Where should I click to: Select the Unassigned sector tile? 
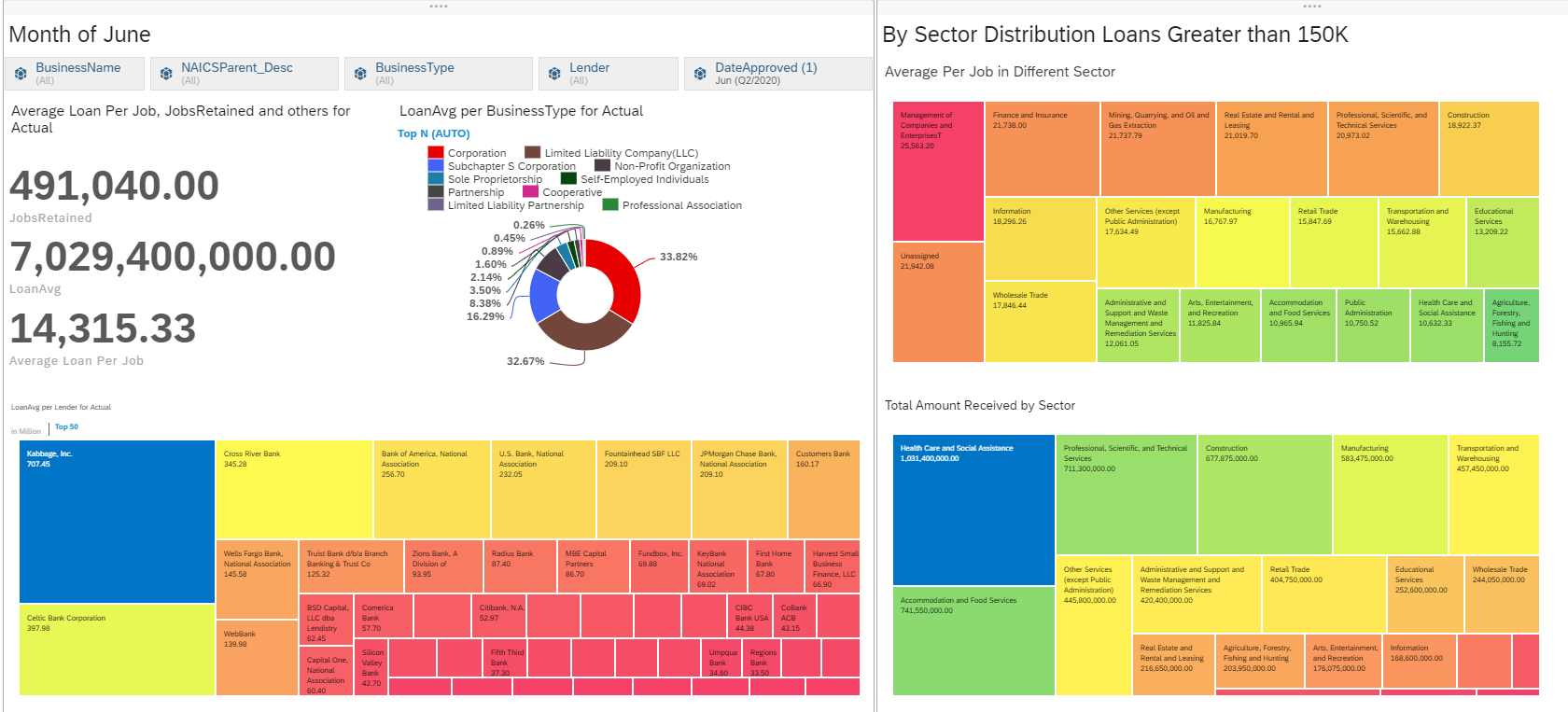click(938, 302)
